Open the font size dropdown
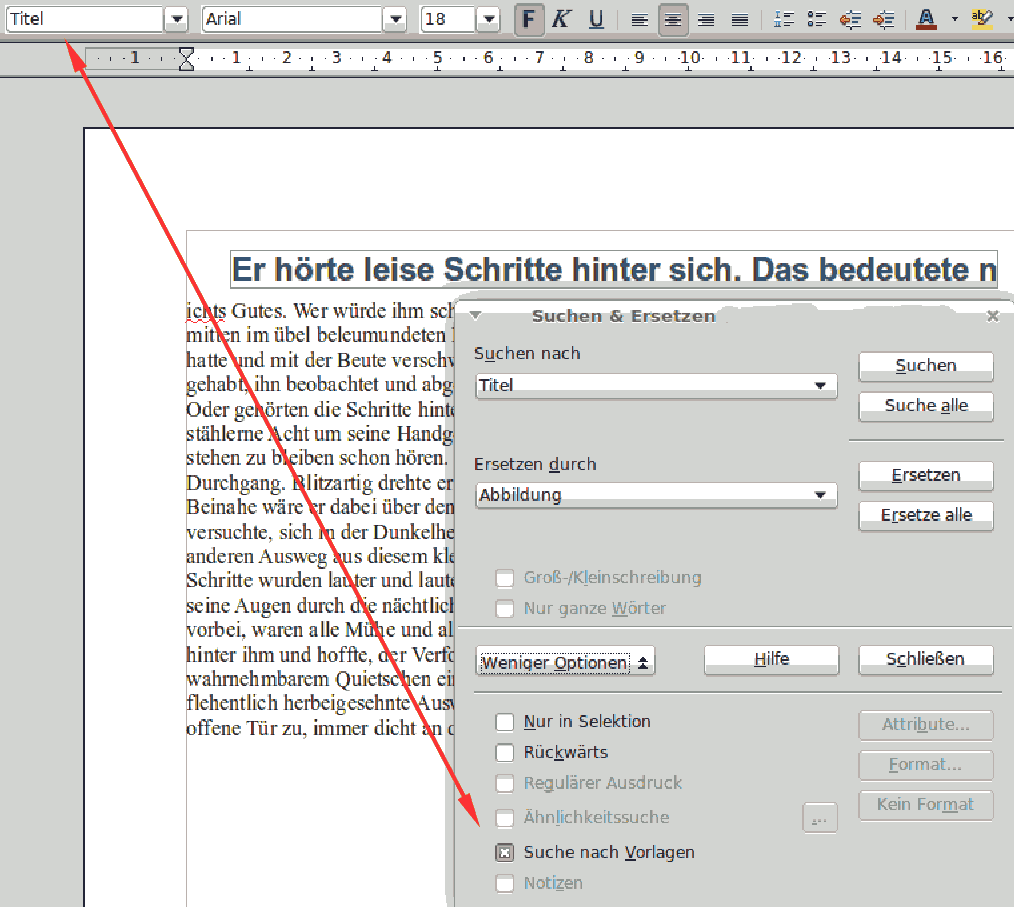The image size is (1014, 907). [x=487, y=19]
